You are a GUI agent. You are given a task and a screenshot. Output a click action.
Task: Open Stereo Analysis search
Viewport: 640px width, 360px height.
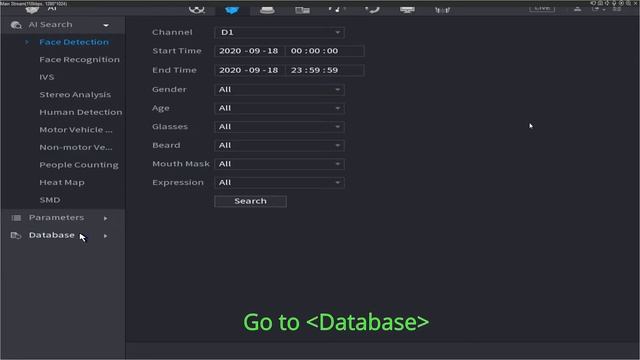point(75,95)
